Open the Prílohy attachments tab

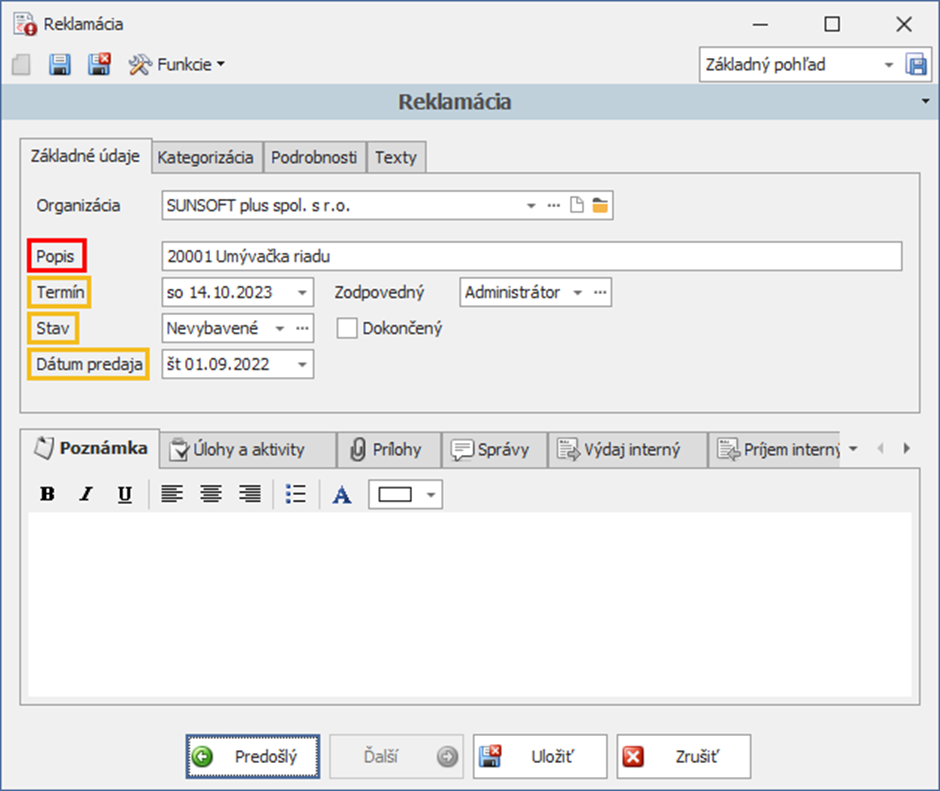click(x=385, y=450)
